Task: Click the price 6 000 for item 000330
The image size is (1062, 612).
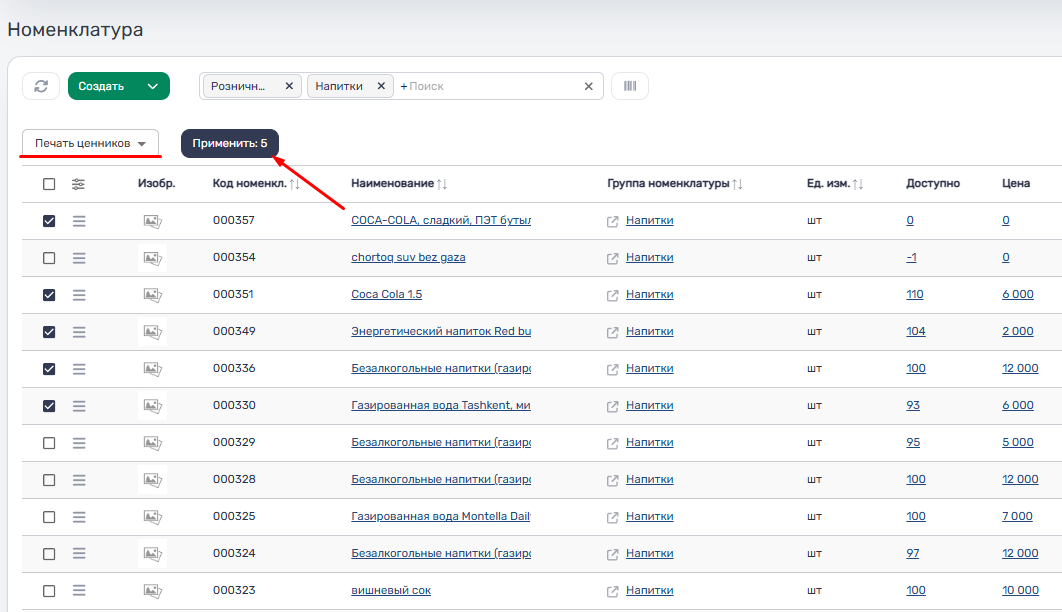Action: coord(1017,406)
